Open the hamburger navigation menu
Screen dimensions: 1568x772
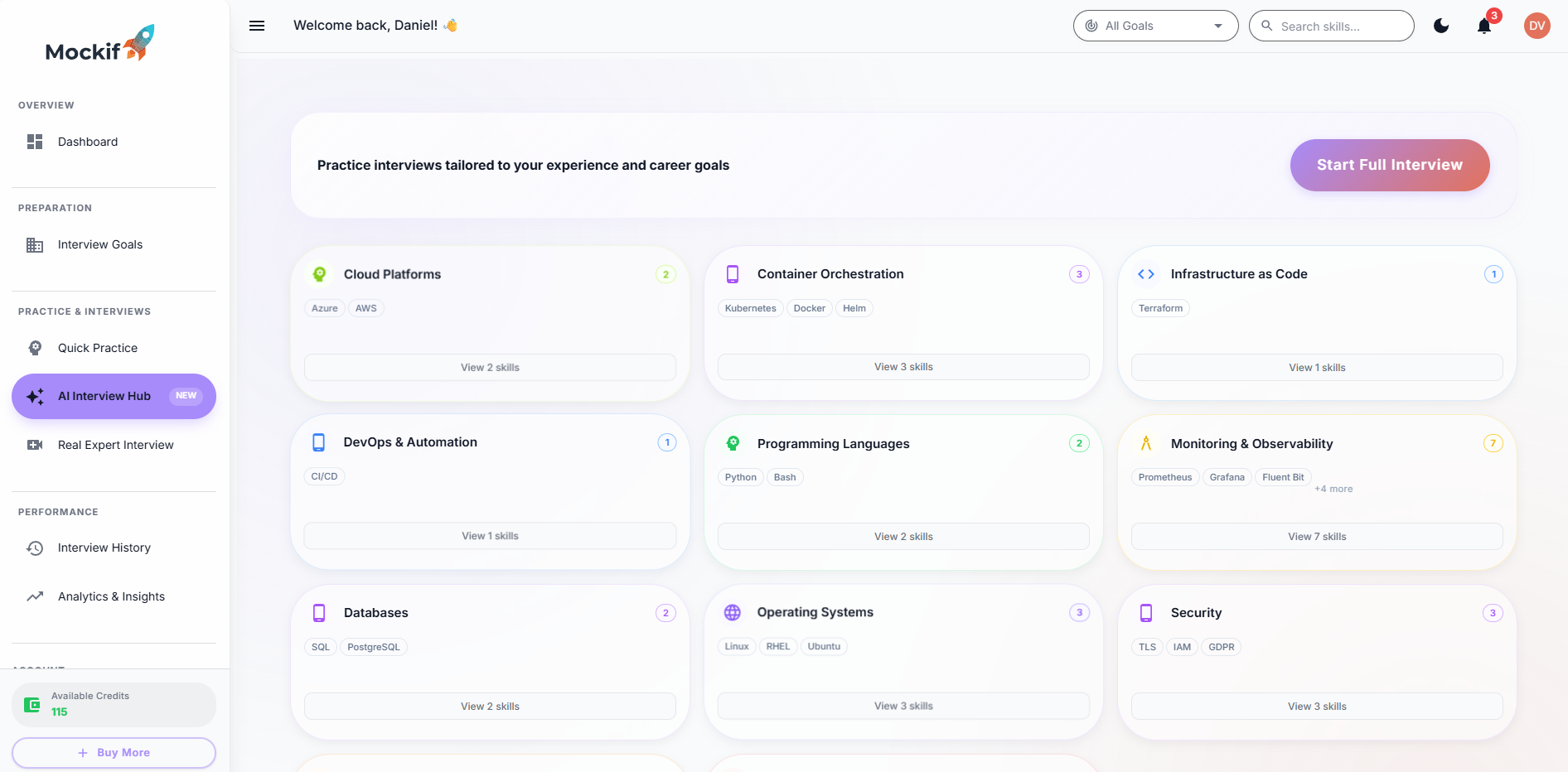pyautogui.click(x=257, y=26)
